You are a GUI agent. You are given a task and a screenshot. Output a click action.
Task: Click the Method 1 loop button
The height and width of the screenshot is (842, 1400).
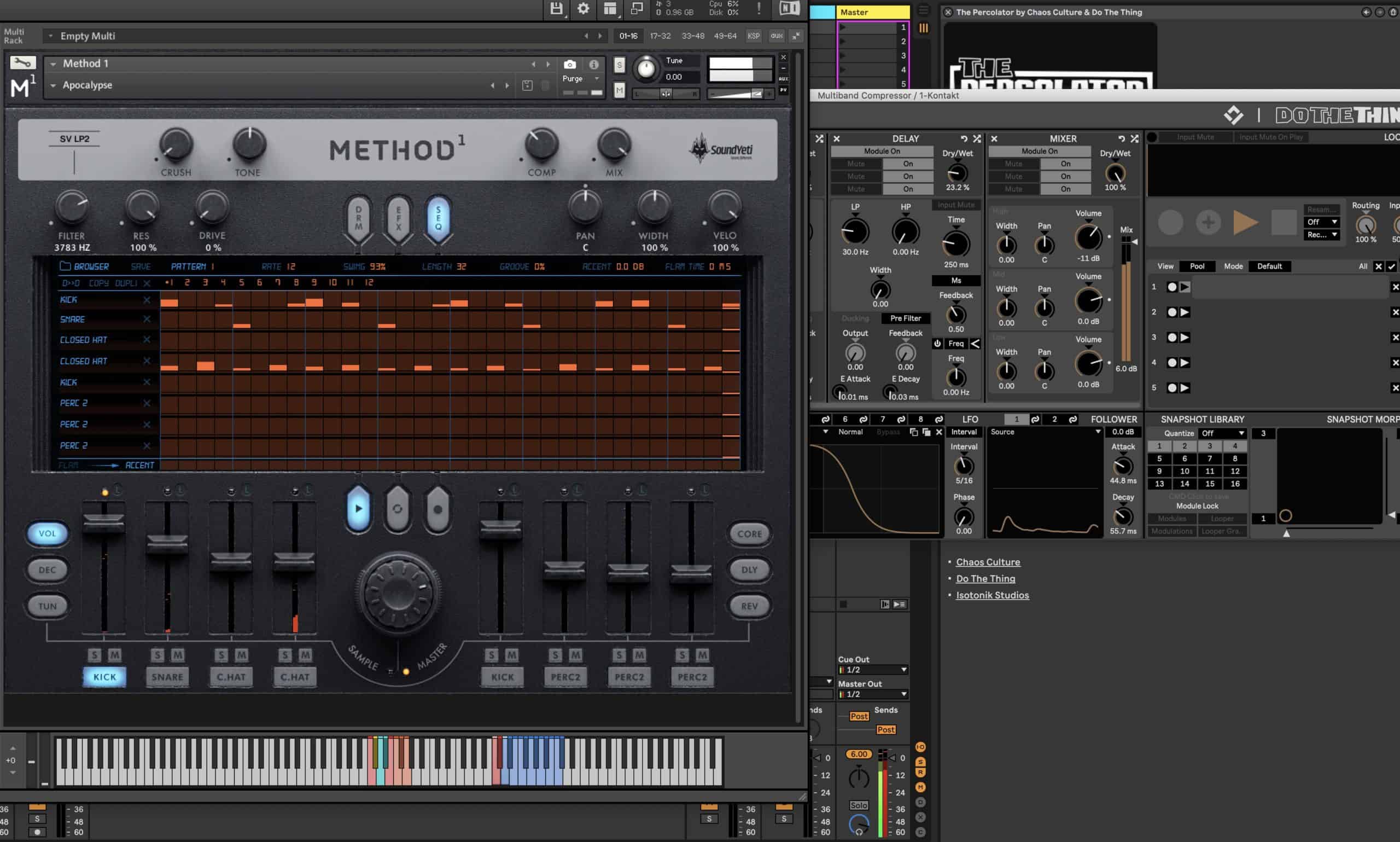(x=398, y=509)
